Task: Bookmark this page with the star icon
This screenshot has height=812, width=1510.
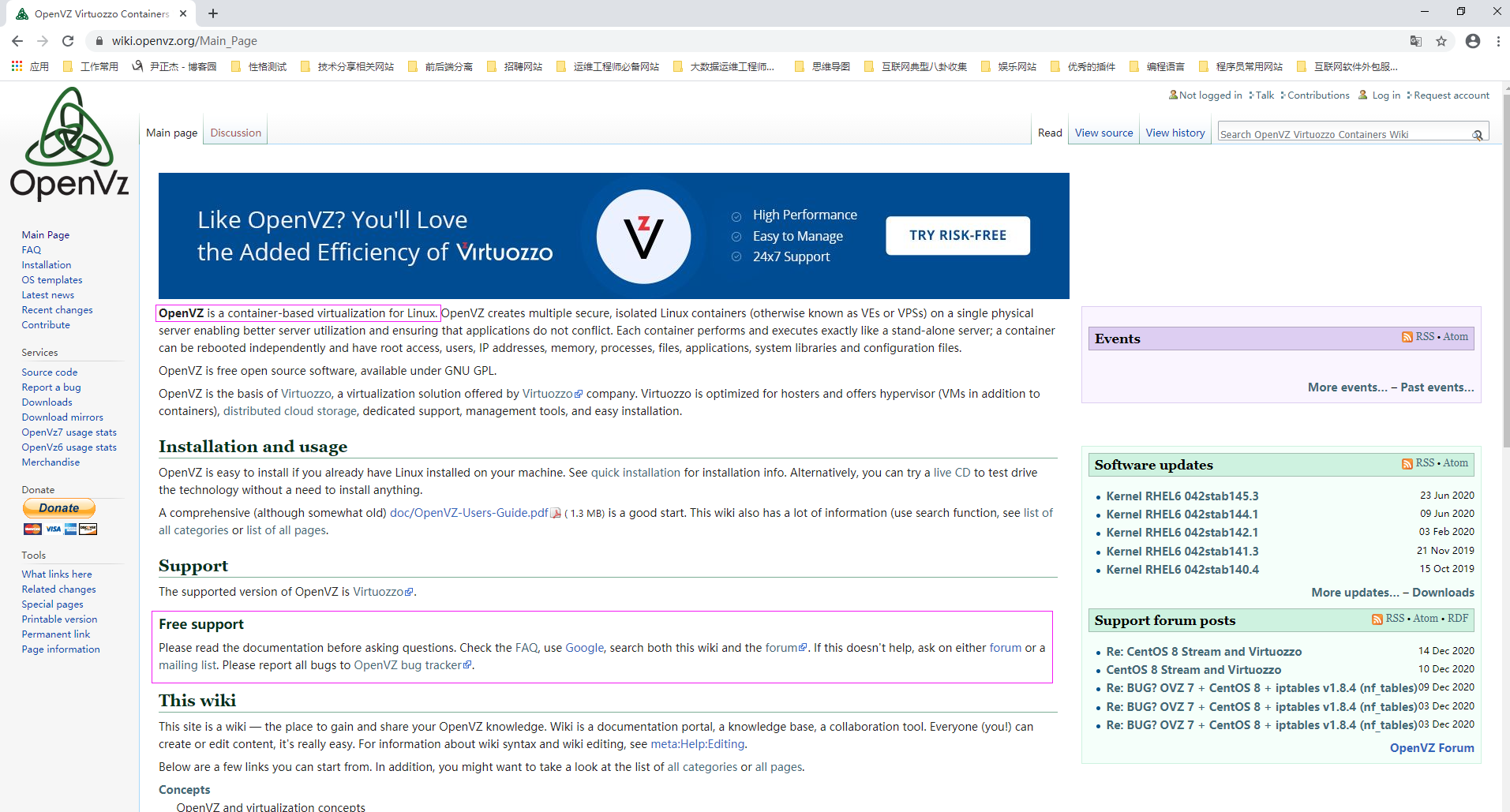Action: 1441,41
